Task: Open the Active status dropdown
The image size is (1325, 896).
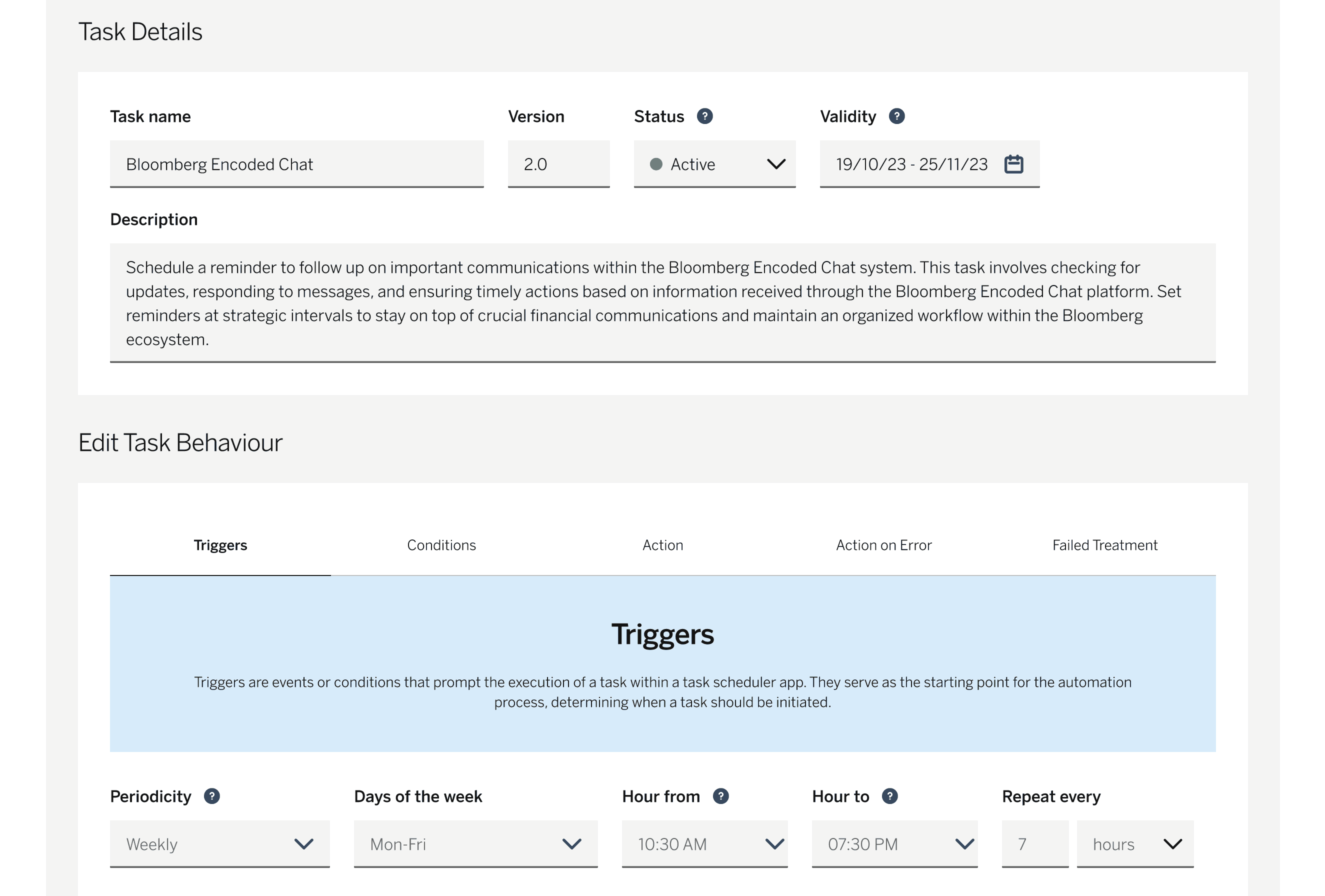Action: pyautogui.click(x=714, y=164)
